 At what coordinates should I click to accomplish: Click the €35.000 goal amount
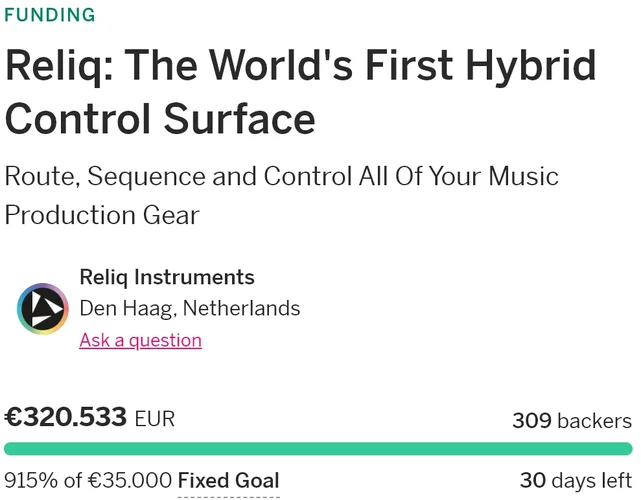point(128,481)
